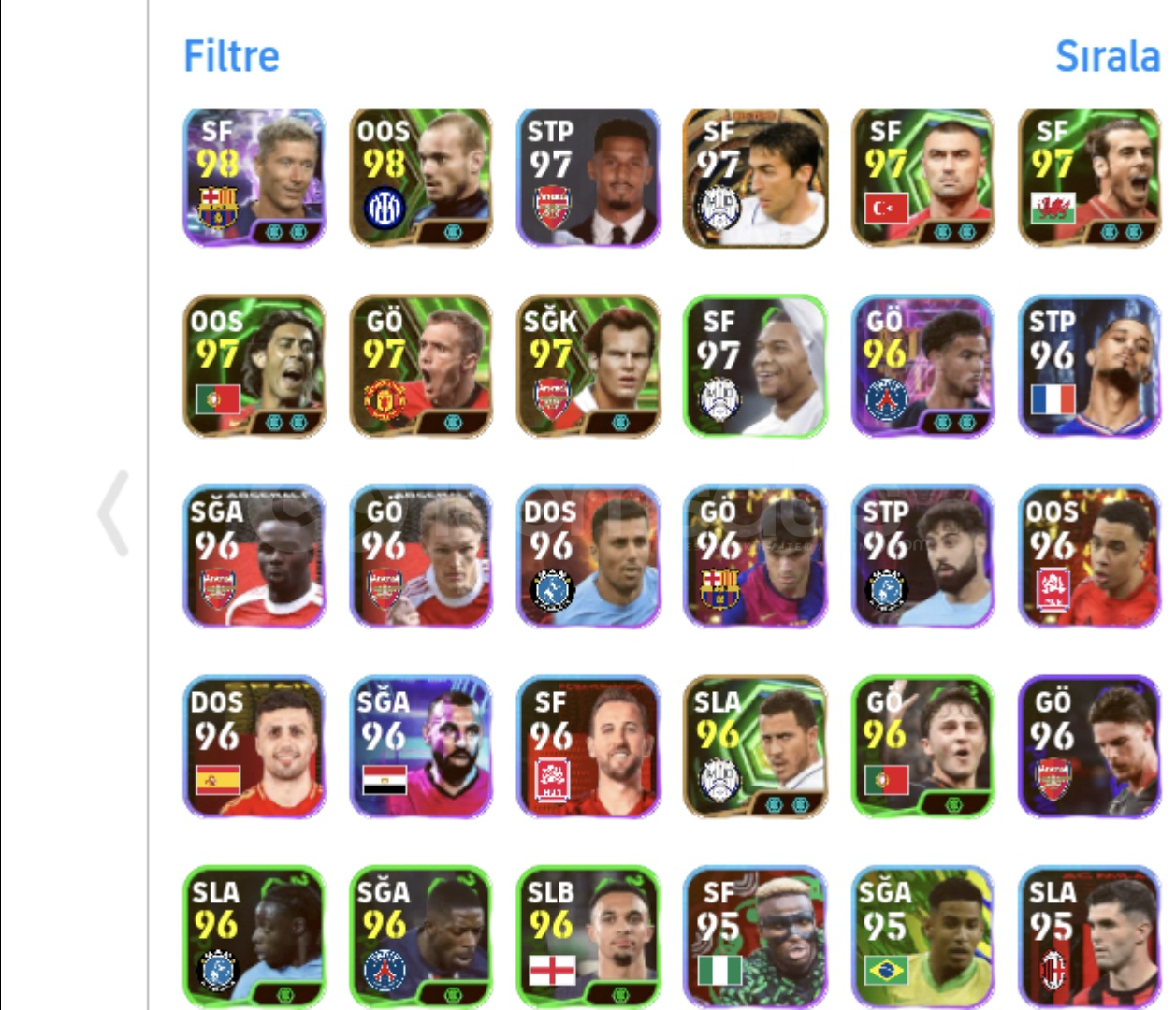This screenshot has height=1010, width=1176.
Task: Open the OOS 97 Portugal flag card
Action: [254, 367]
